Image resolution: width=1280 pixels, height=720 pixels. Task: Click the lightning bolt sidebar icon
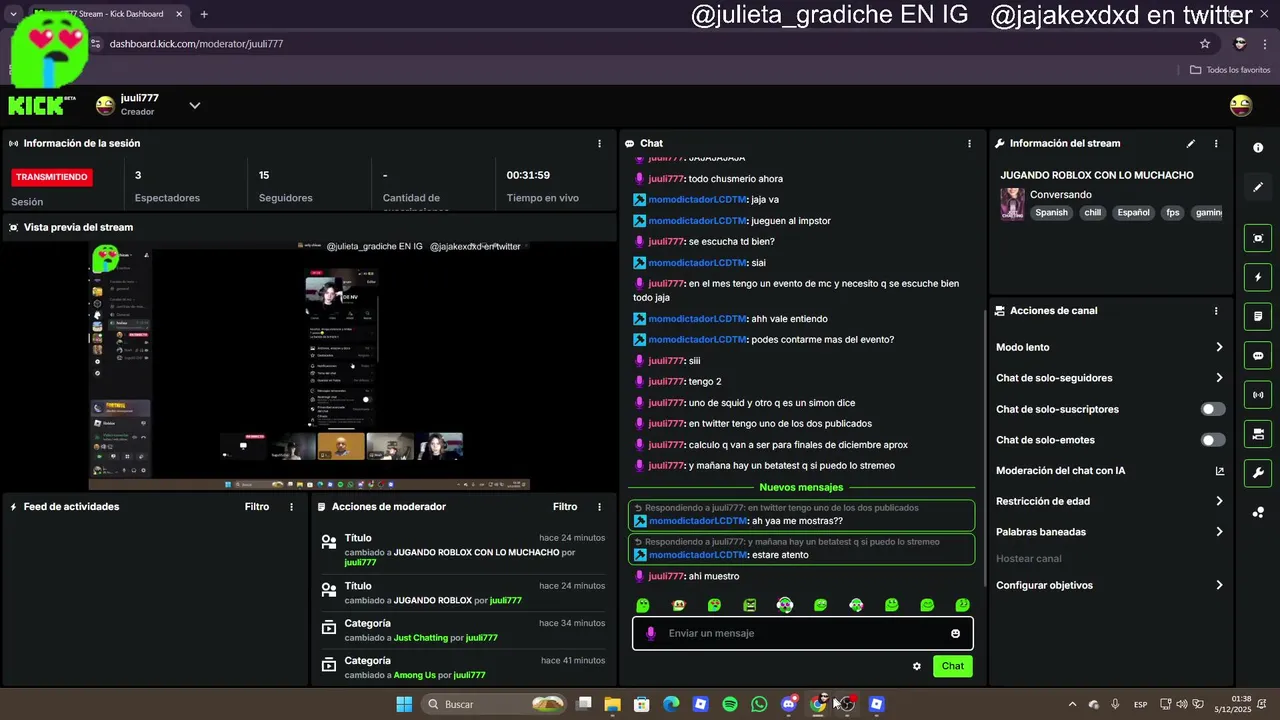(1258, 277)
